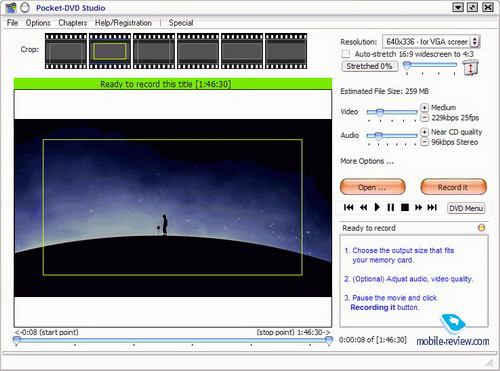The width and height of the screenshot is (500, 371).
Task: Skip to previous chapter button
Action: (348, 208)
